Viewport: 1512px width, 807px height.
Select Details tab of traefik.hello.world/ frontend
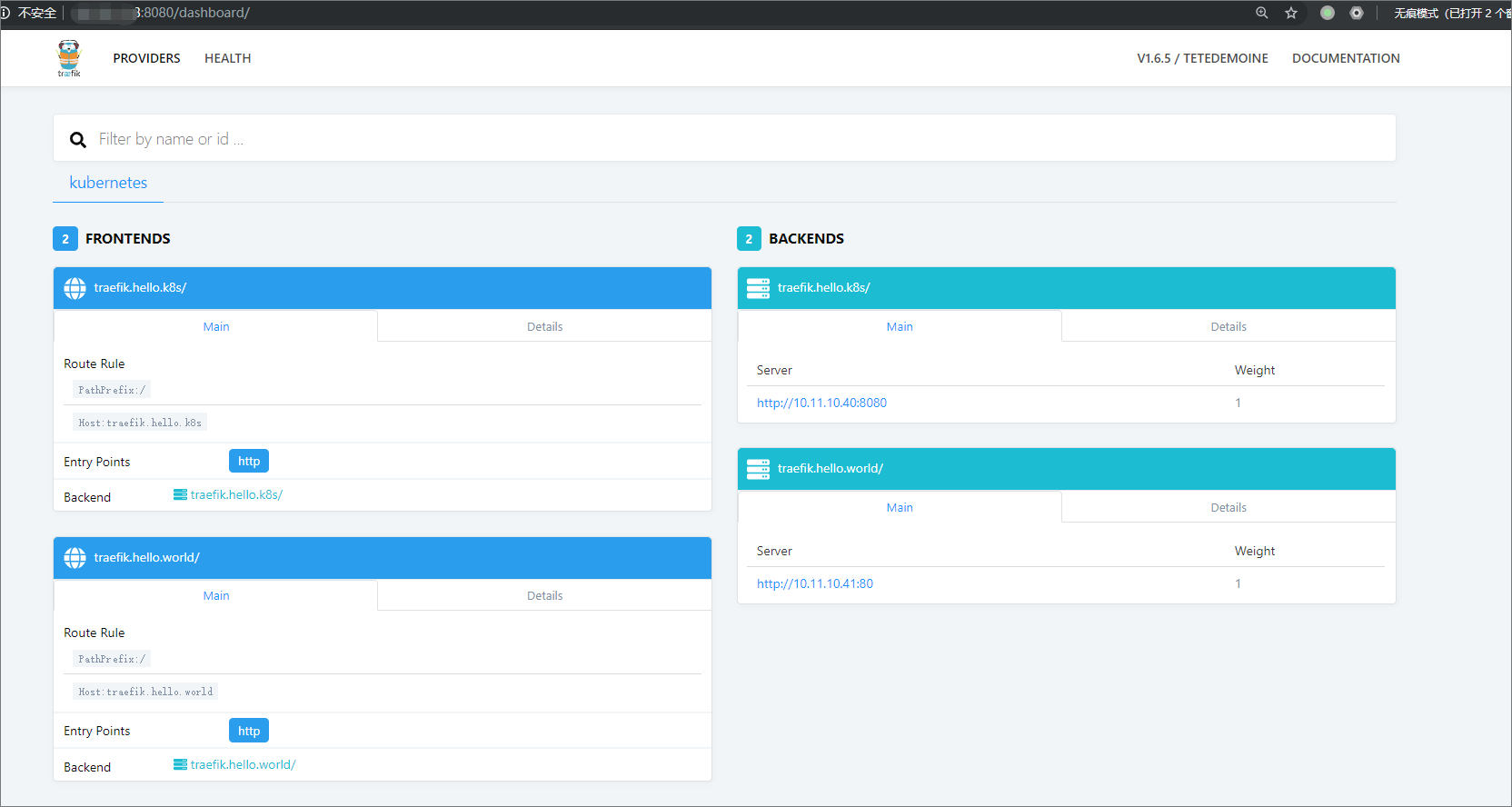544,595
